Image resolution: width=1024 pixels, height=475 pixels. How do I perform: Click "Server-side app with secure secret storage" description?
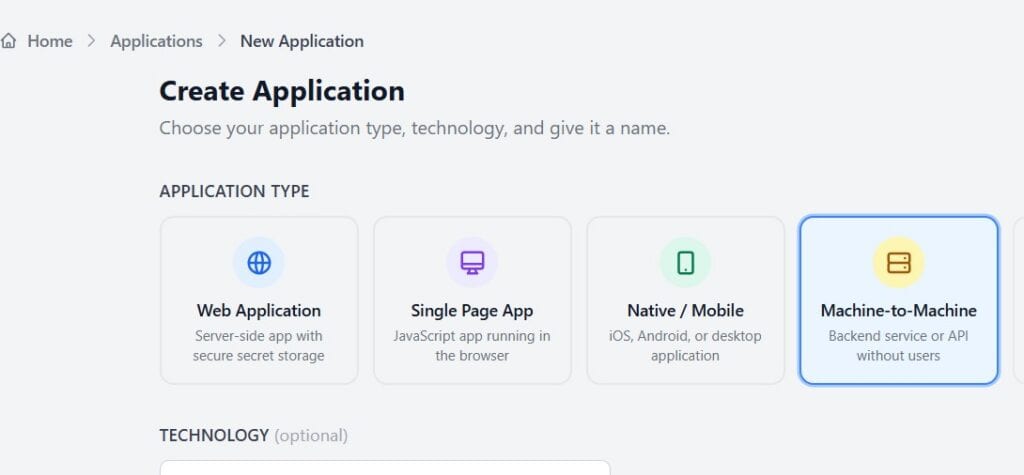[259, 346]
